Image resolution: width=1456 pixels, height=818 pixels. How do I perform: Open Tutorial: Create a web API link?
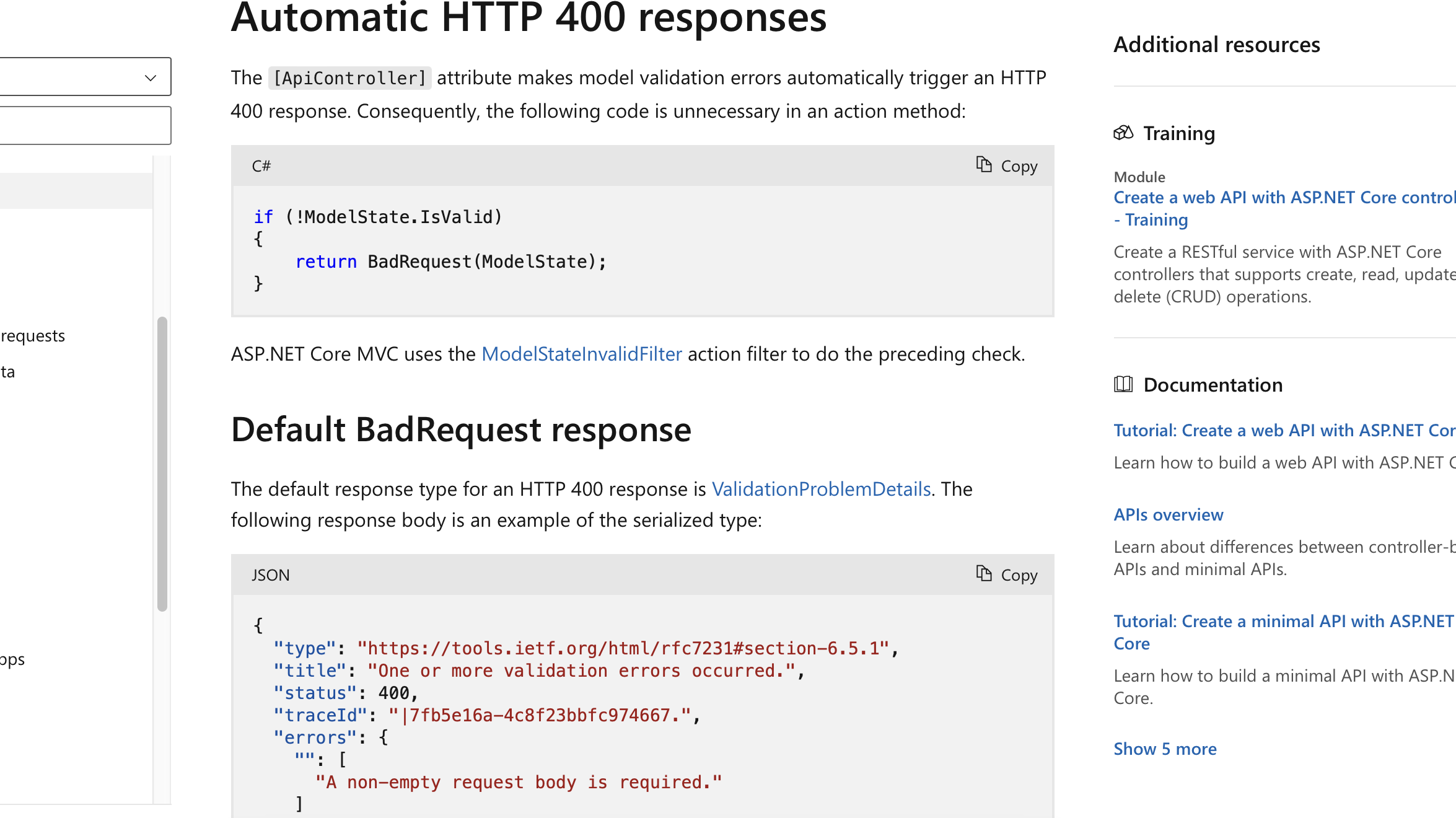pyautogui.click(x=1283, y=431)
